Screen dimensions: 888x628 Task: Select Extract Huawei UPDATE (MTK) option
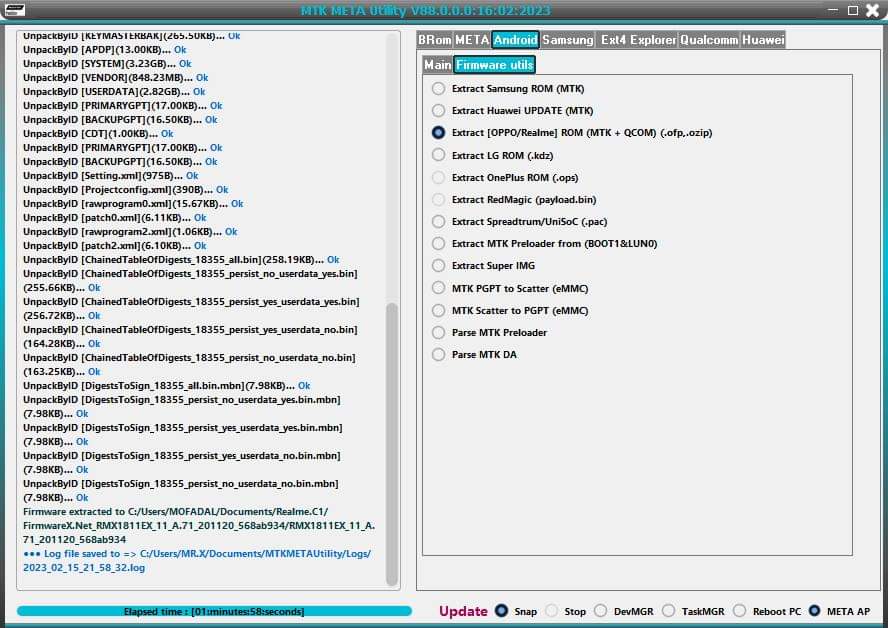click(438, 110)
